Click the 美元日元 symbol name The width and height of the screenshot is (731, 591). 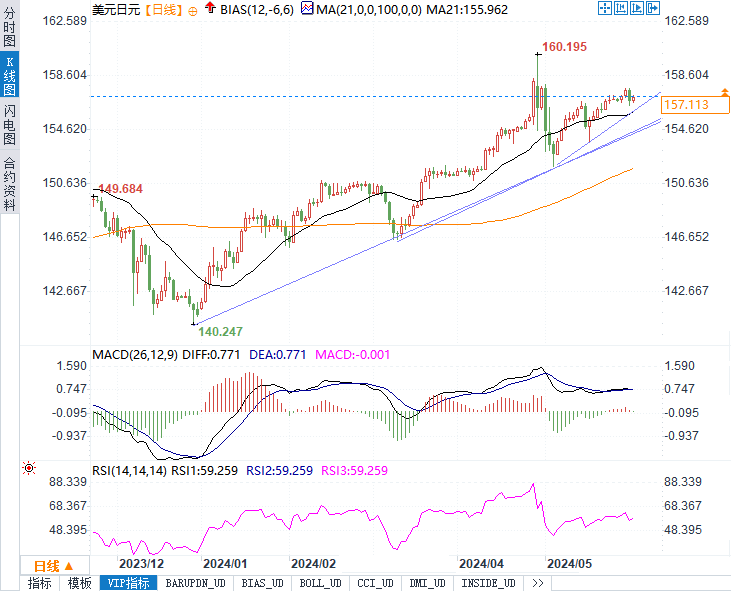[116, 9]
